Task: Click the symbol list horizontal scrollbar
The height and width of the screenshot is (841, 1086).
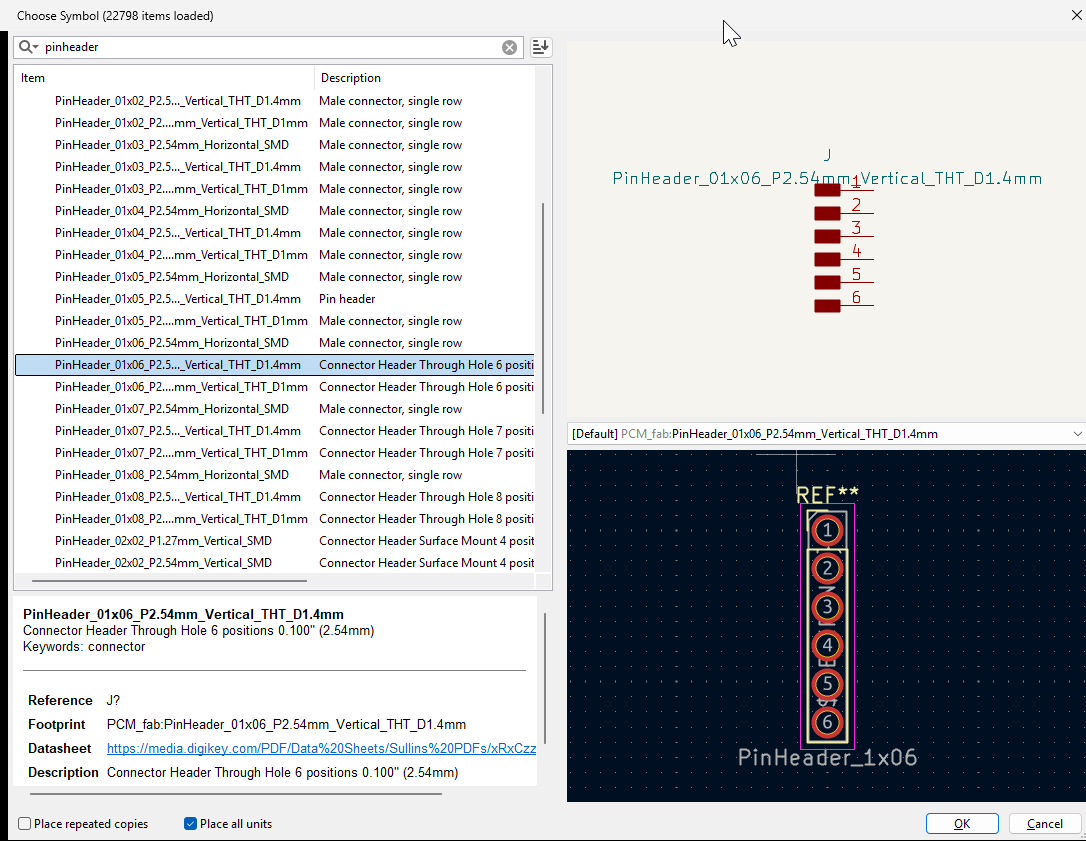Action: point(169,581)
